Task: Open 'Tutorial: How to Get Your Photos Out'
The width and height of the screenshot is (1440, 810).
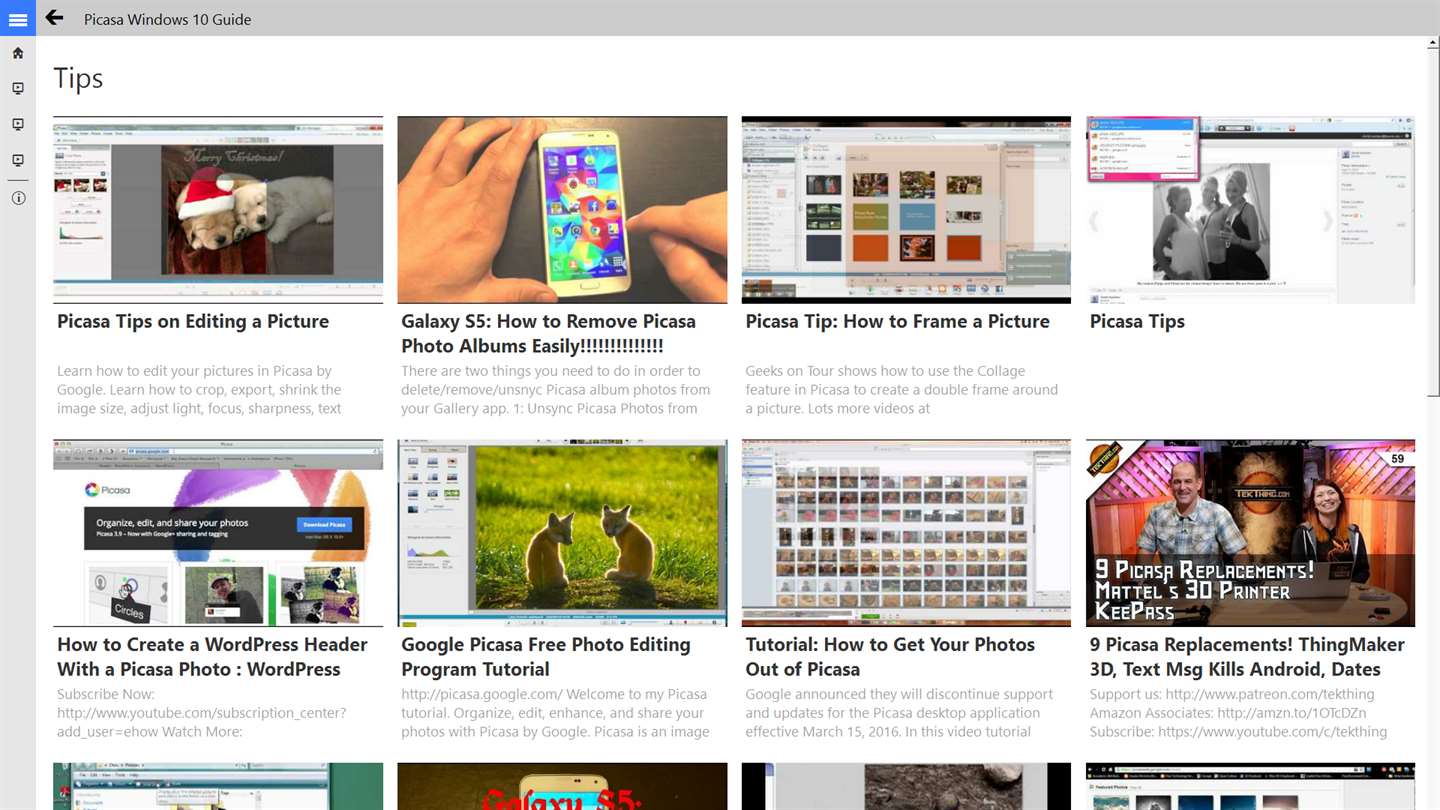Action: (890, 657)
